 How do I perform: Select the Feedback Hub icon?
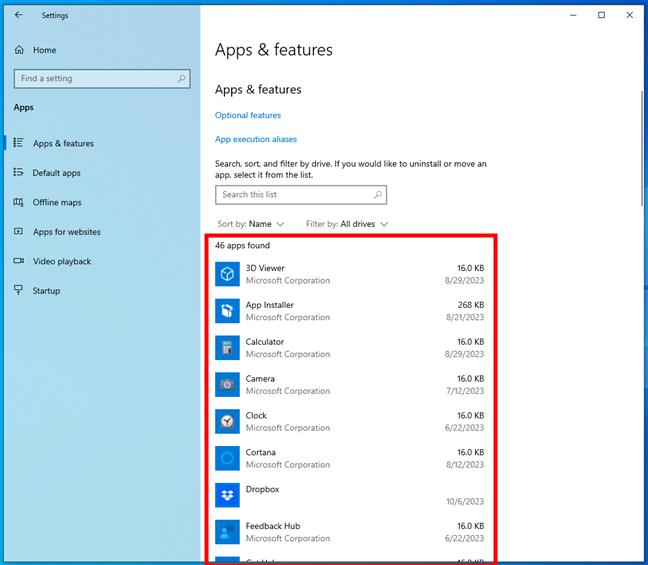click(227, 532)
